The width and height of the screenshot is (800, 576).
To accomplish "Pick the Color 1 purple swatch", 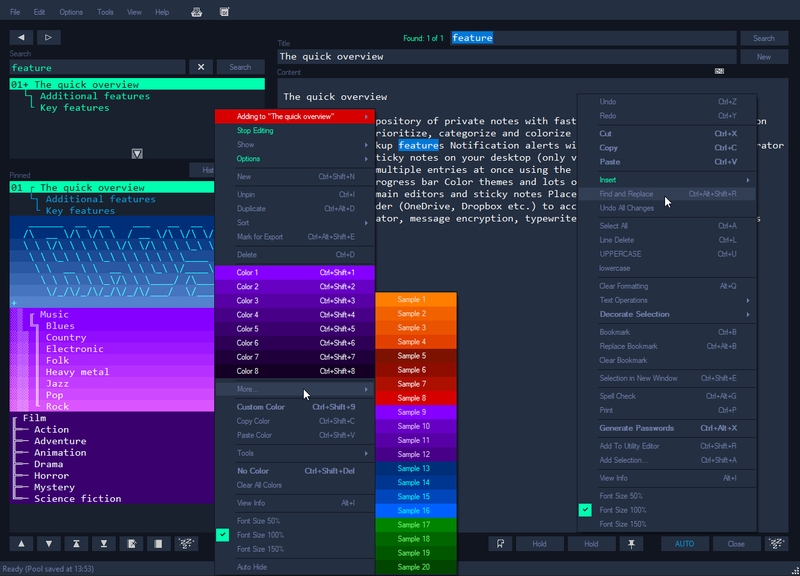I will 295,272.
